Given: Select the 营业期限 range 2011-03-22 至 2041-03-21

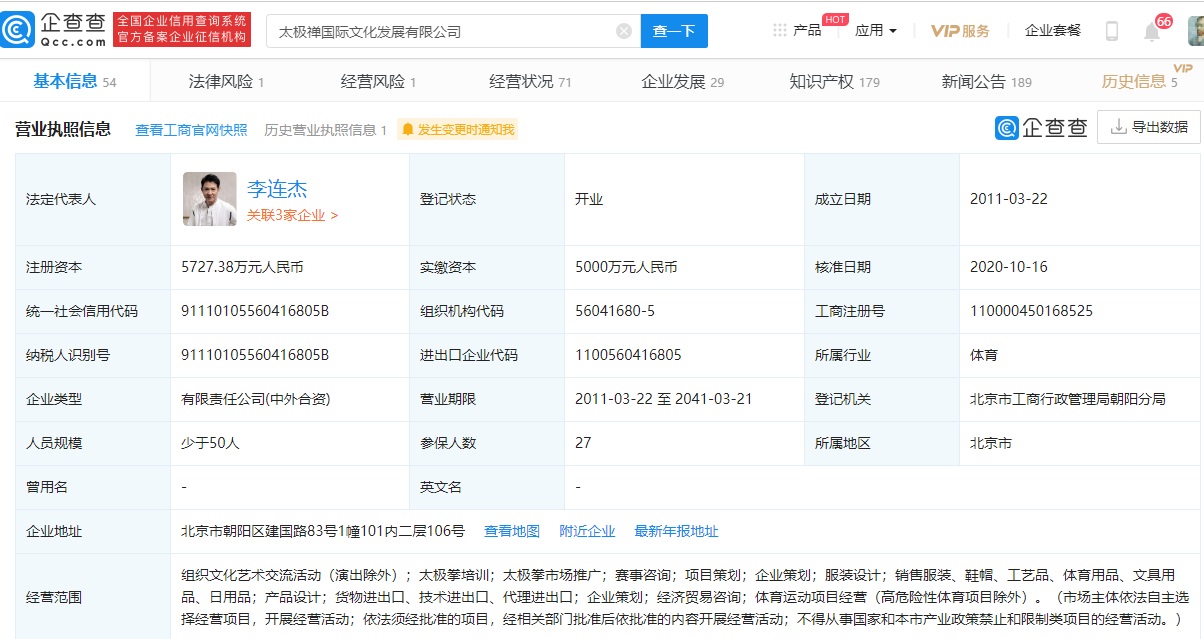Looking at the screenshot, I should 664,399.
